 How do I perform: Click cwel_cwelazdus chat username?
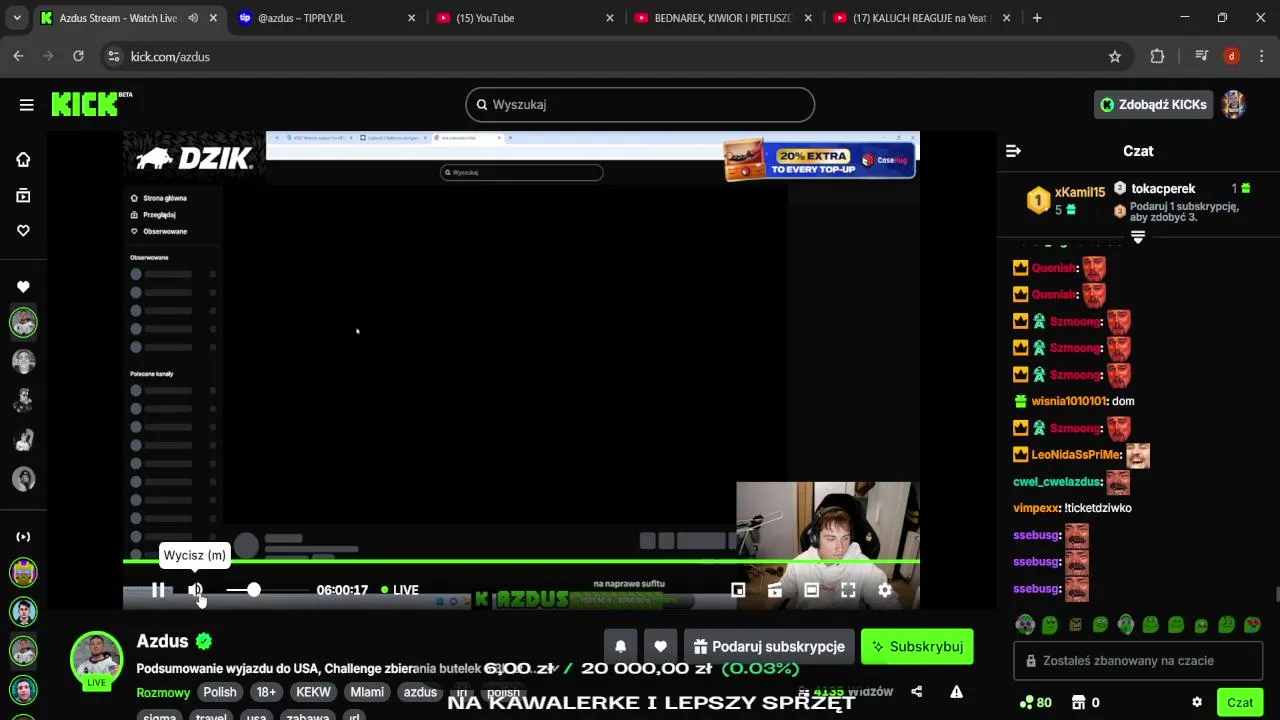click(x=1057, y=481)
